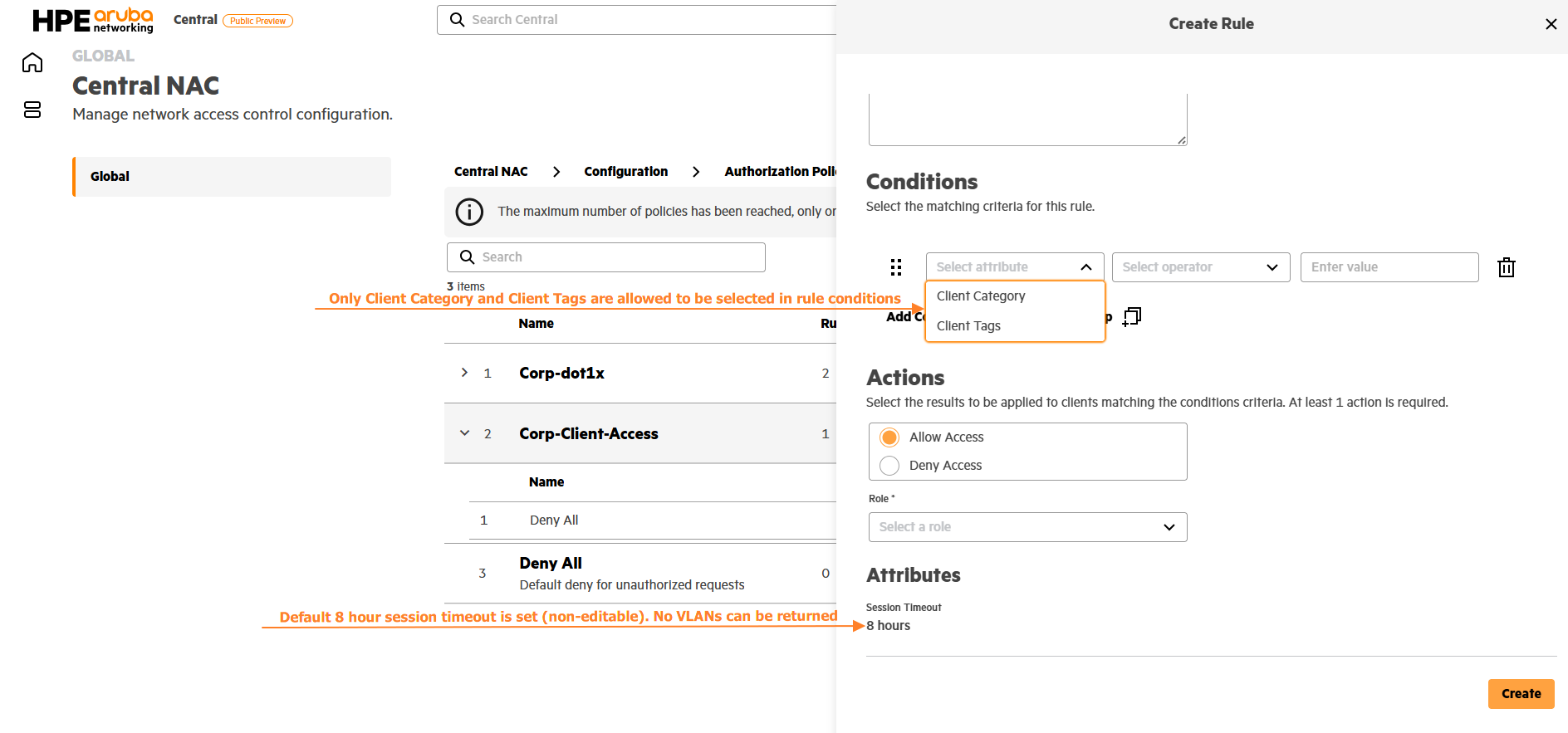This screenshot has width=1568, height=733.
Task: Click the Enter value field
Action: tap(1389, 267)
